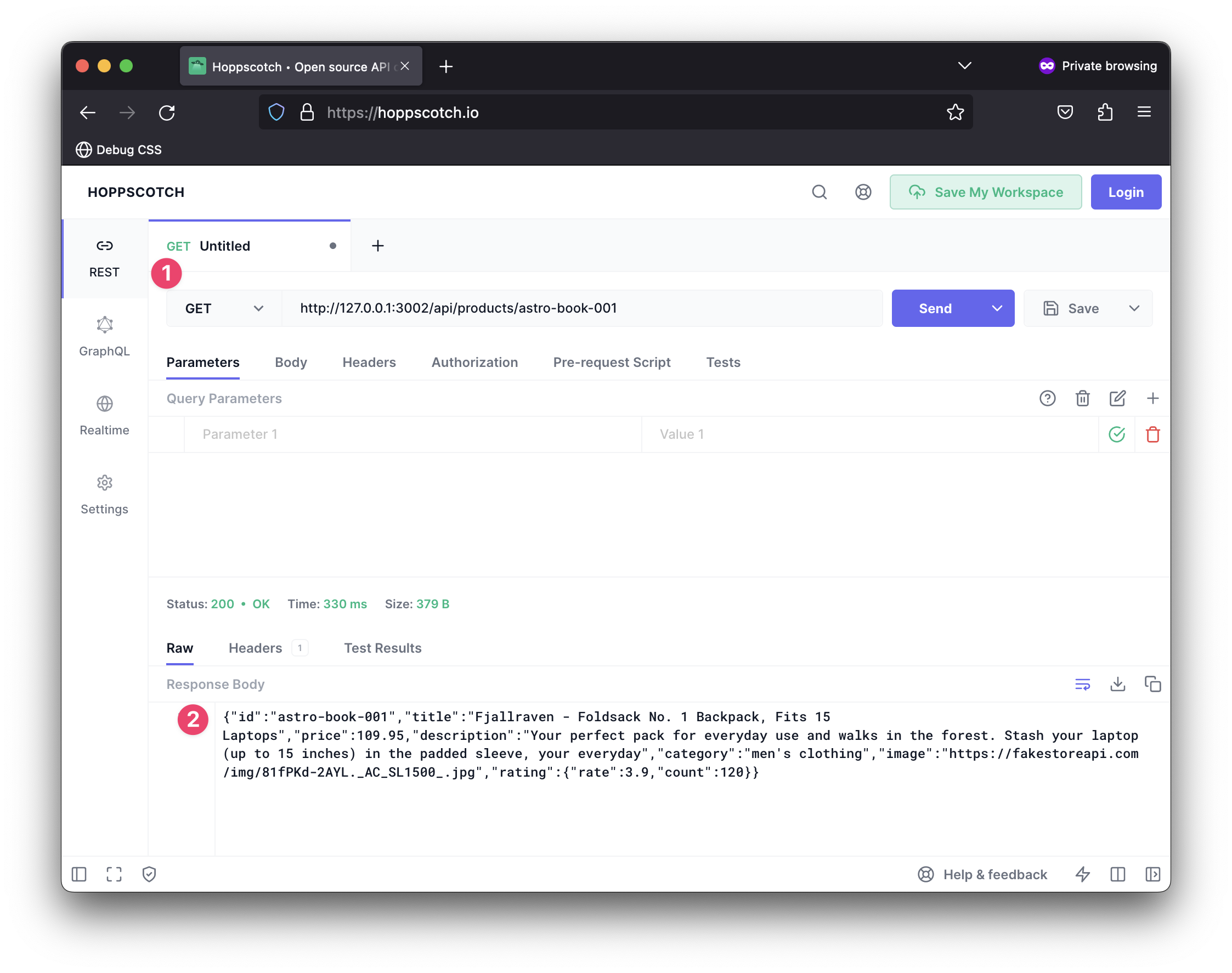The image size is (1232, 973).
Task: Copy the response body to clipboard
Action: pos(1154,684)
